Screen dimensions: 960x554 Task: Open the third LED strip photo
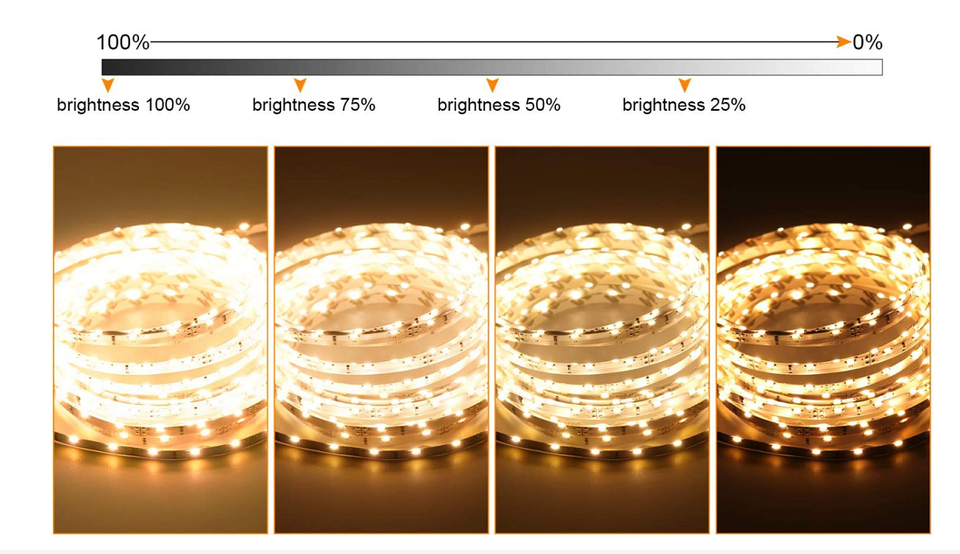602,340
